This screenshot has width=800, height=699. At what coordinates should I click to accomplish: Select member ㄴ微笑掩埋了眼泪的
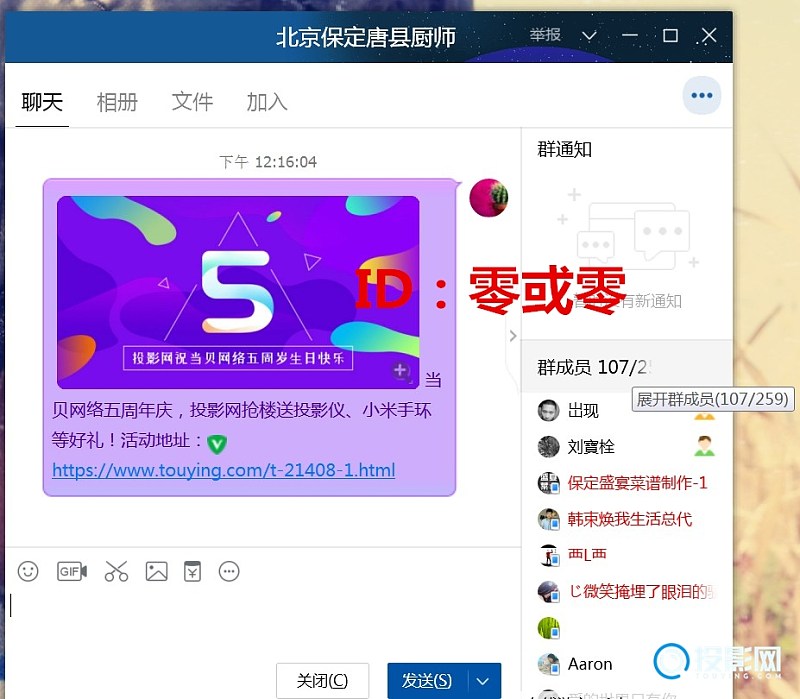coord(626,591)
